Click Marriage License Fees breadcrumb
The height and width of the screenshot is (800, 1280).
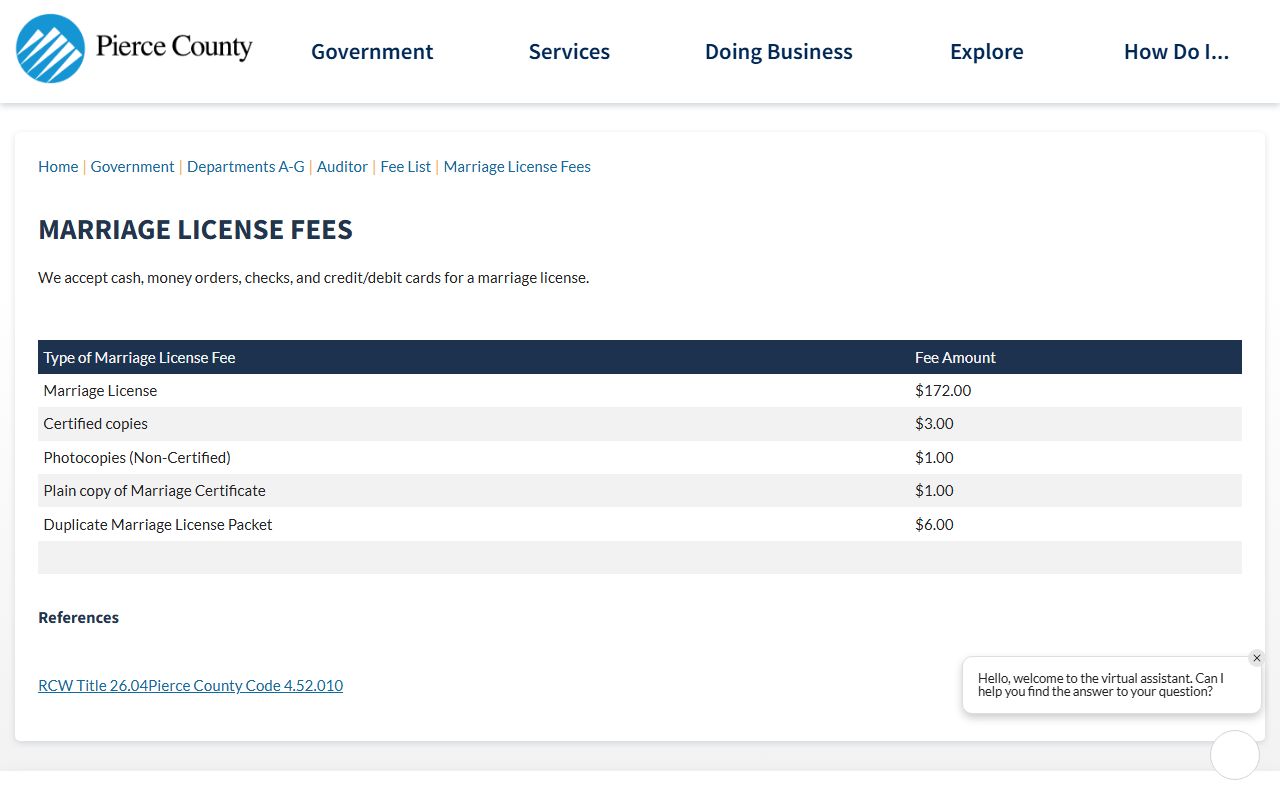point(517,167)
